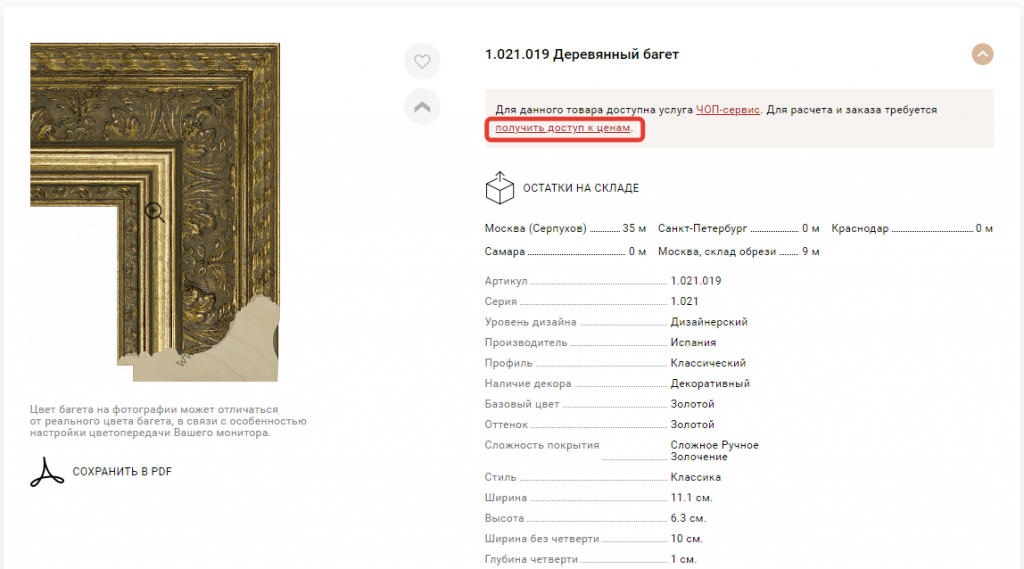
Task: Open the wooden frame moulding product image
Action: 155,212
